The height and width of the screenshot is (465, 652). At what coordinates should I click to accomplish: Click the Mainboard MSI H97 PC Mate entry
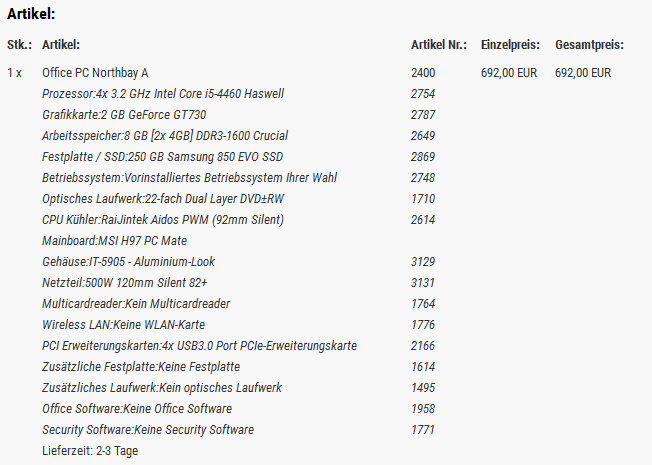click(115, 241)
